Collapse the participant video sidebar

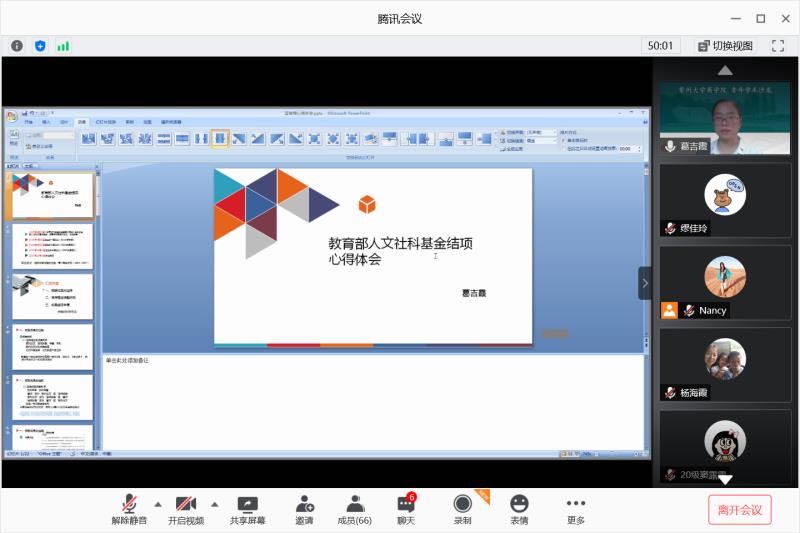click(645, 283)
